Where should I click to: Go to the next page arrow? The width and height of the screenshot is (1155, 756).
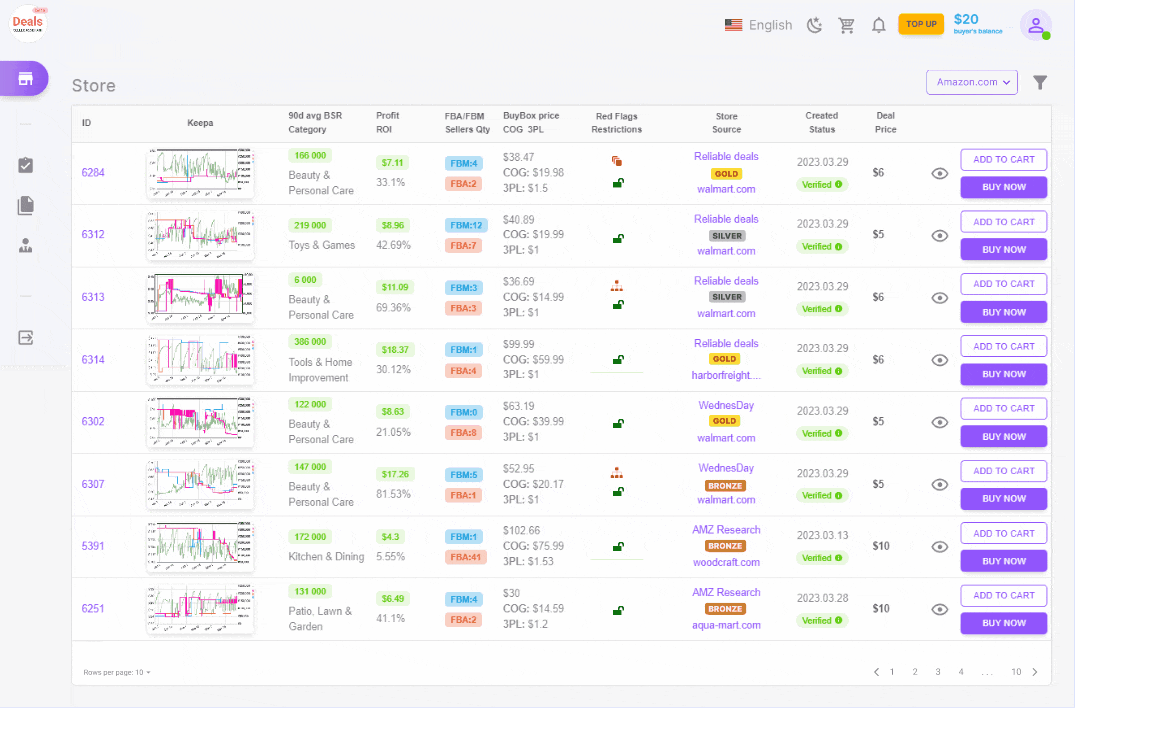[x=1035, y=672]
